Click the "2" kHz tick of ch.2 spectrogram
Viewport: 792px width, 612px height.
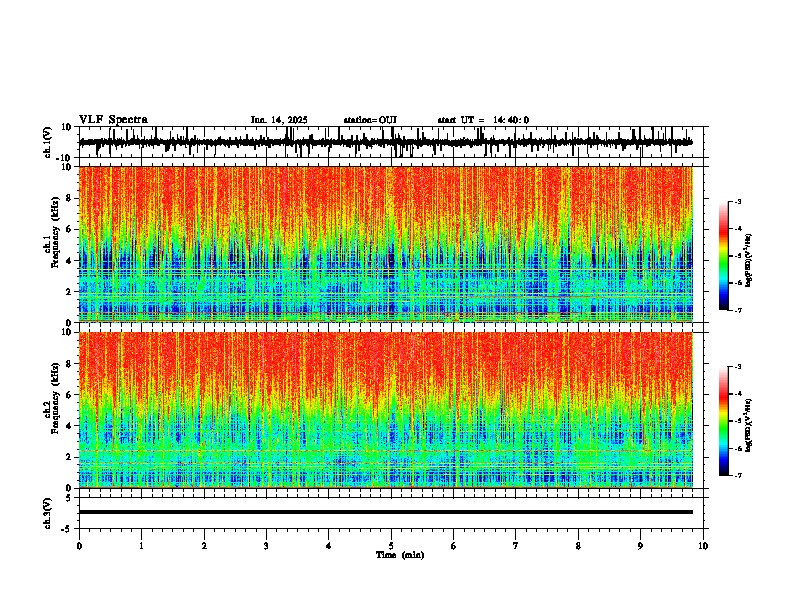[x=70, y=457]
